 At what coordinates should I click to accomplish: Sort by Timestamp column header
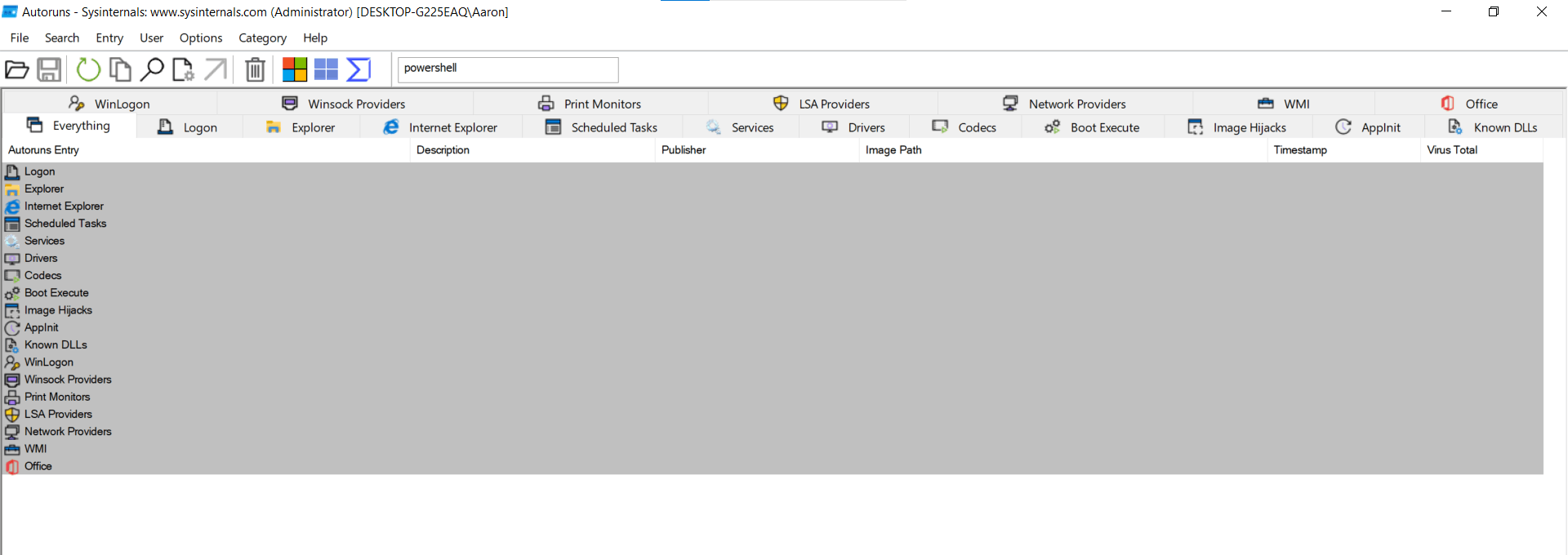(x=1344, y=150)
